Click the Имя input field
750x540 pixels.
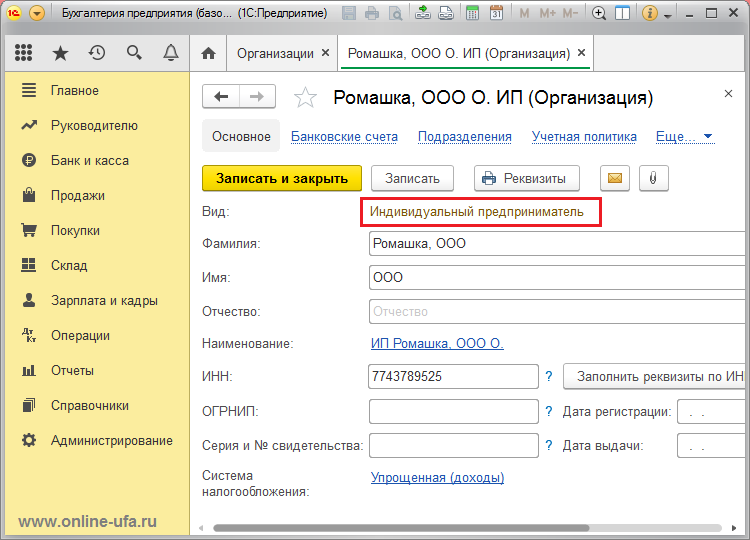tap(559, 277)
